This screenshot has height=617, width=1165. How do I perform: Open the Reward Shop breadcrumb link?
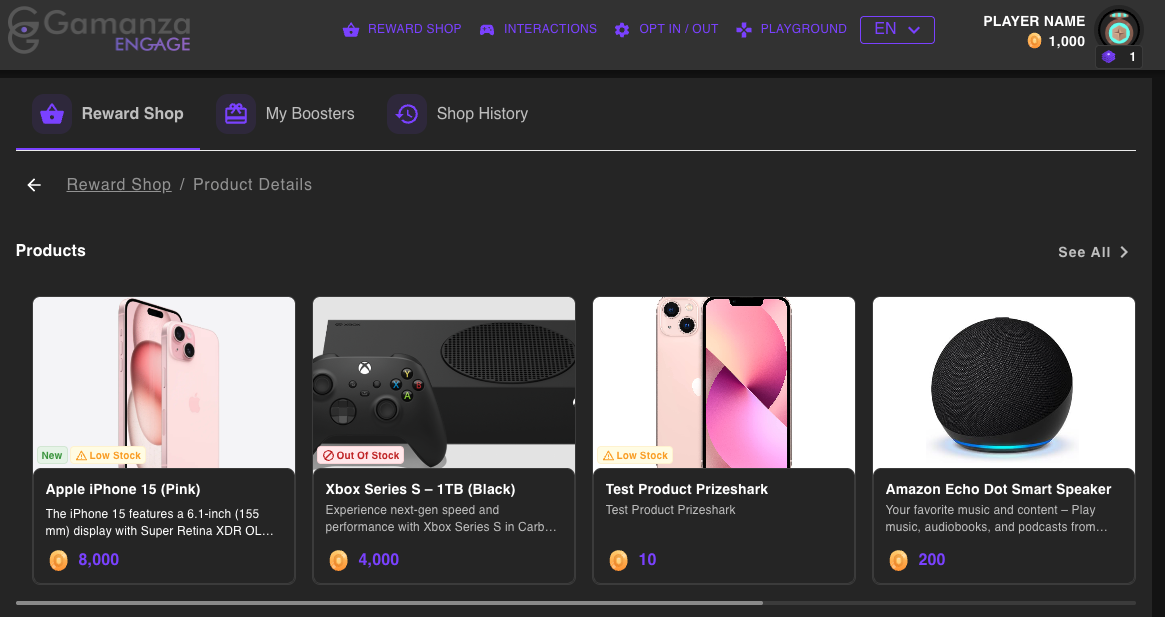click(x=119, y=185)
